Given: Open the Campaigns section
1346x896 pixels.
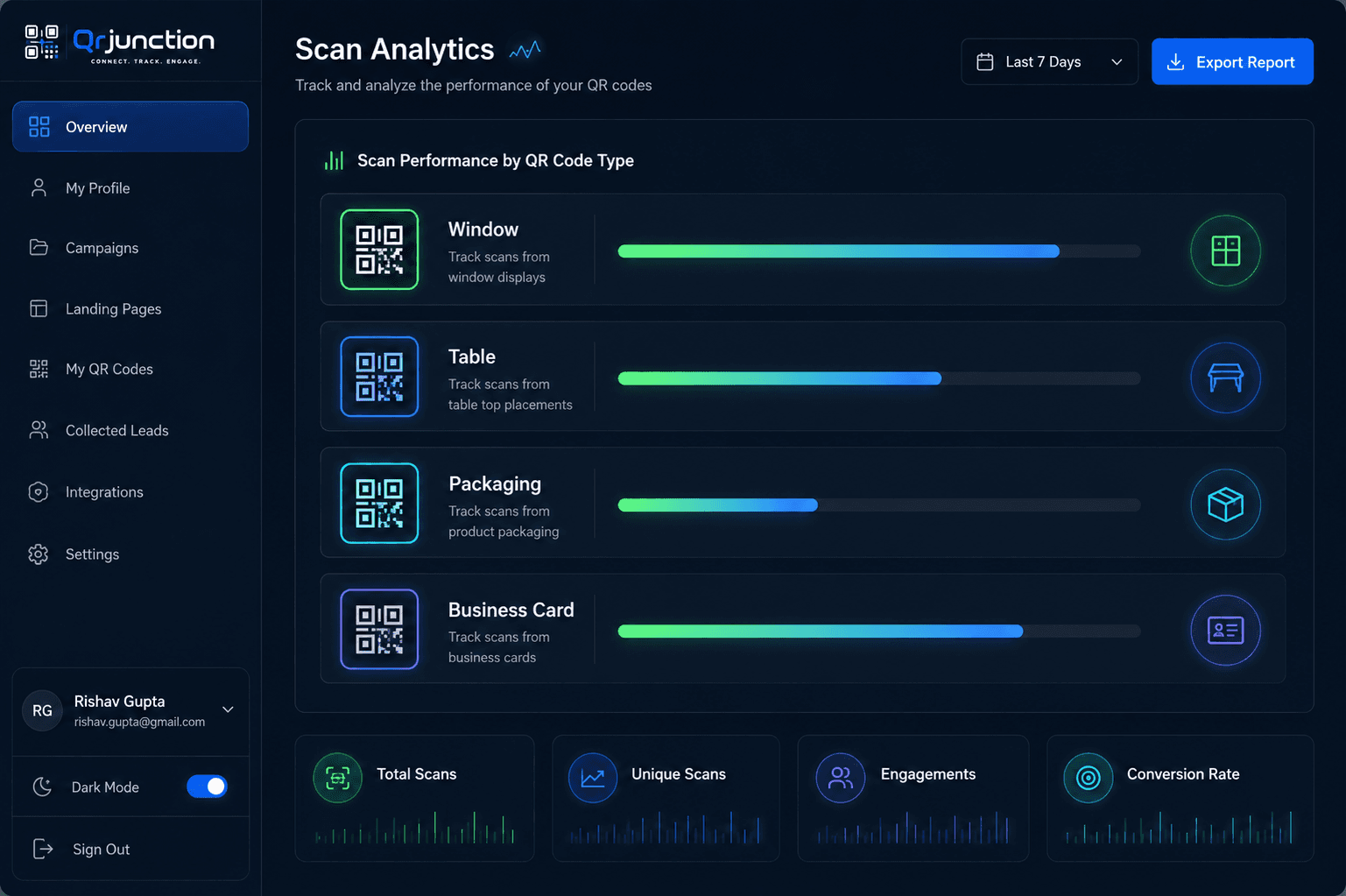Looking at the screenshot, I should coord(130,248).
